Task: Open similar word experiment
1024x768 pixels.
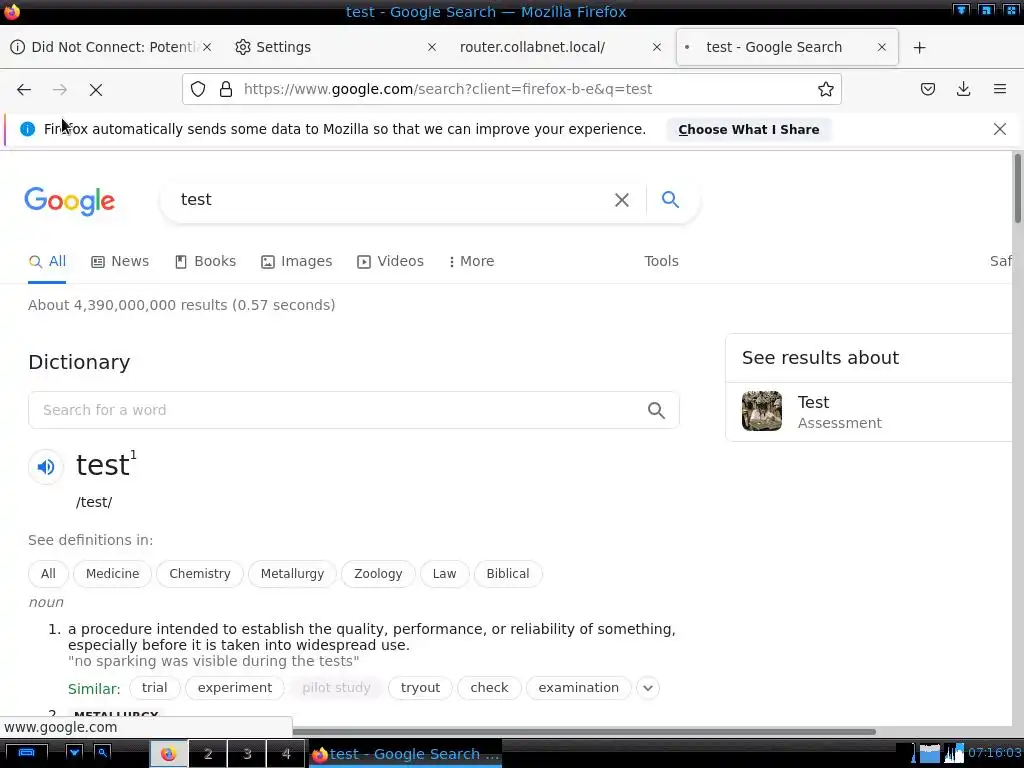Action: [234, 688]
